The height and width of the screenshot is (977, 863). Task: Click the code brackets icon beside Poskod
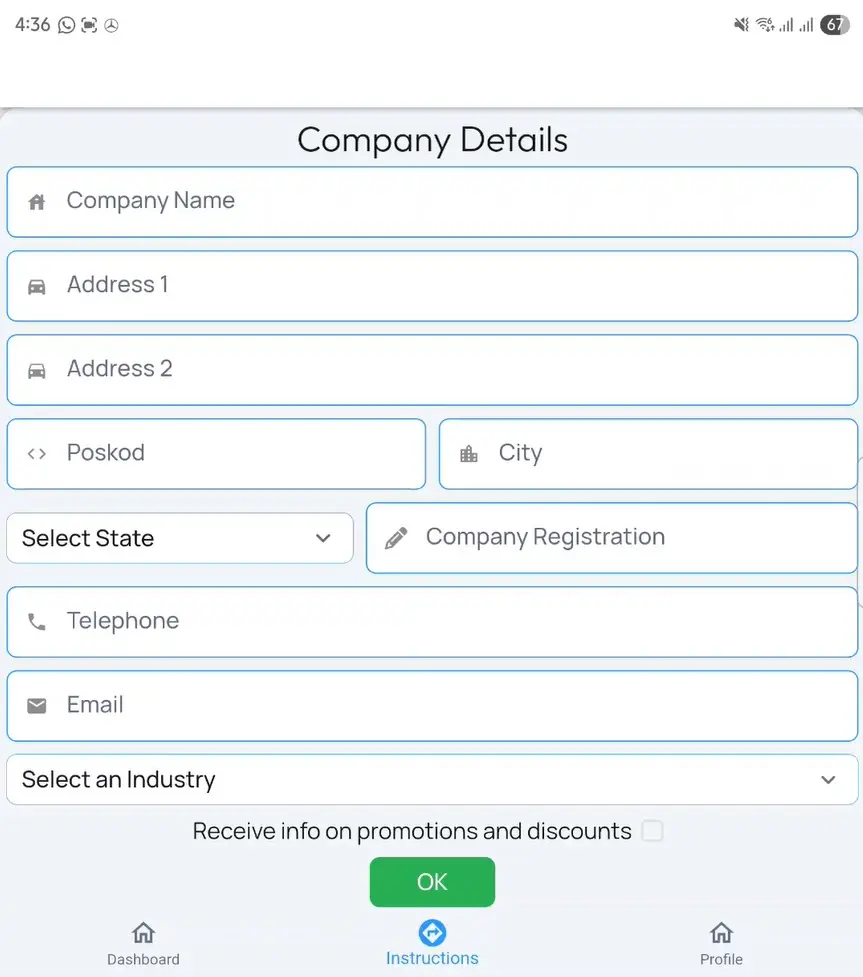[x=37, y=454]
